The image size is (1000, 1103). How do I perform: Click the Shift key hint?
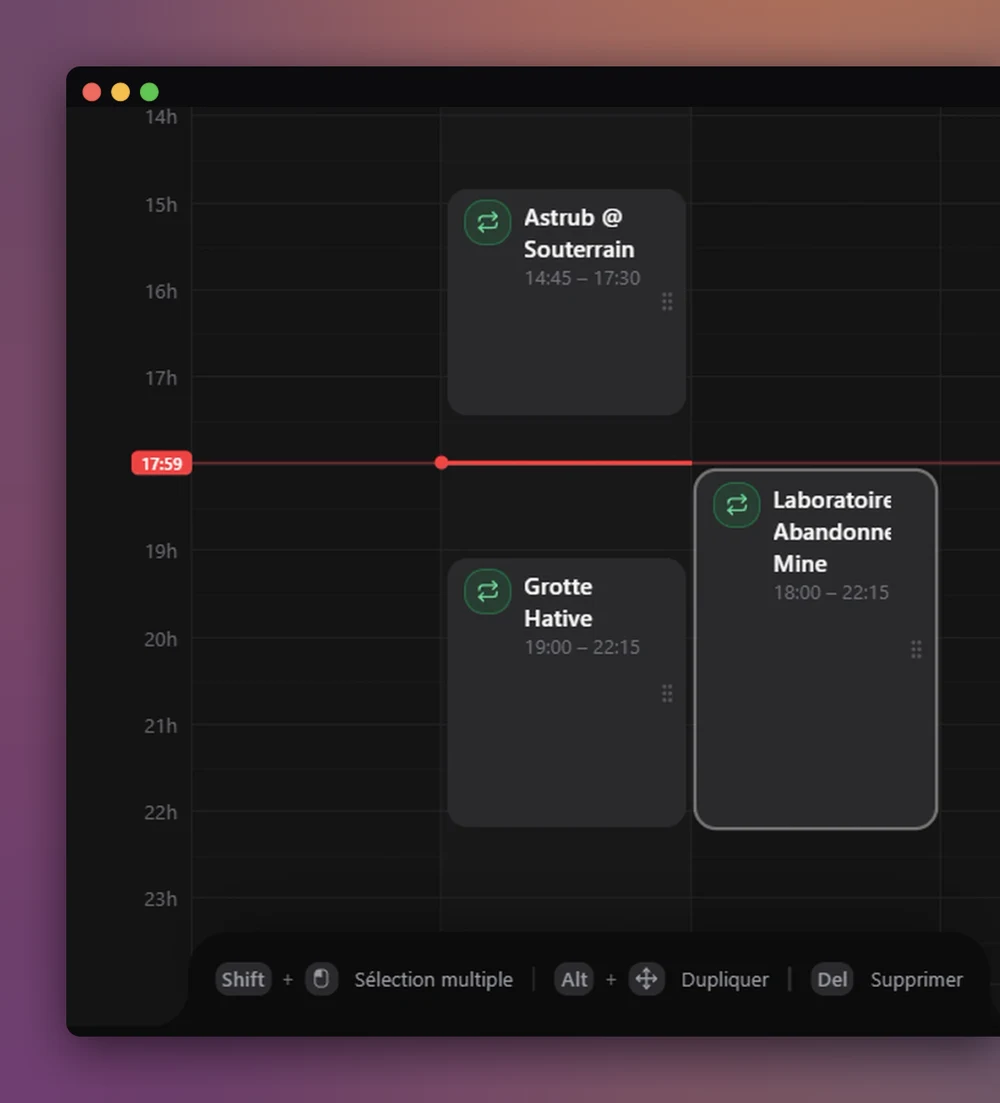click(x=243, y=979)
